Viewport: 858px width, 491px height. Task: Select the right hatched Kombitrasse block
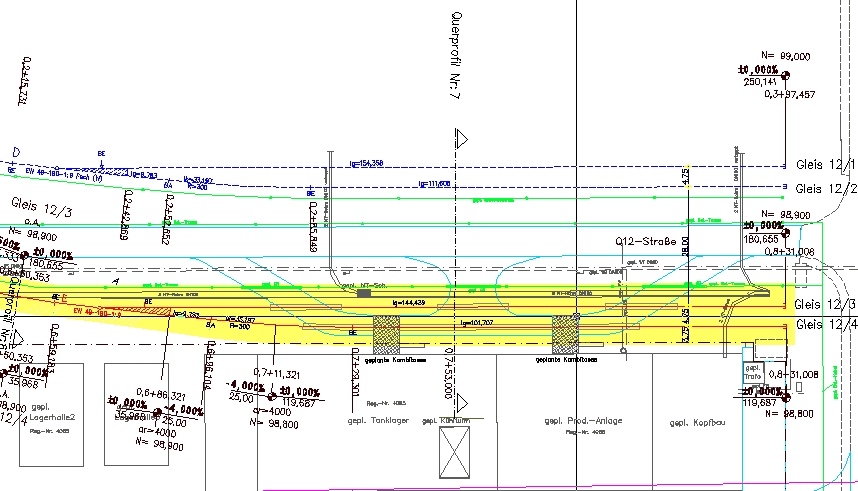tap(566, 334)
